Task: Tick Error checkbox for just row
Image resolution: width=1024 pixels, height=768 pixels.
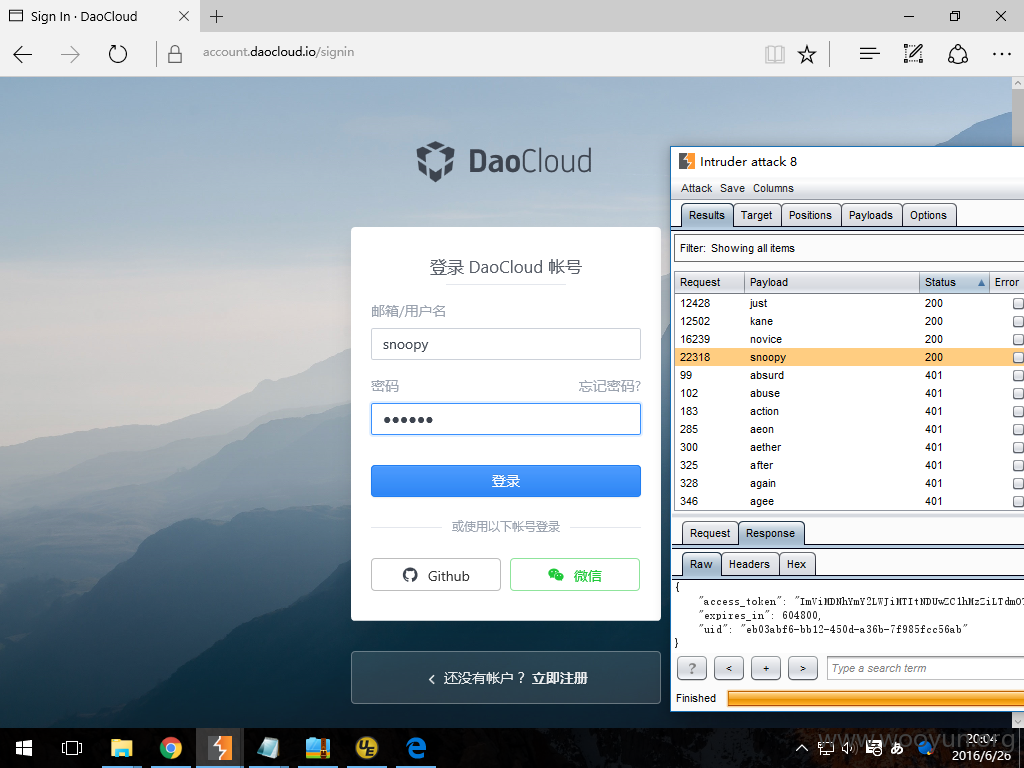Action: (1017, 303)
